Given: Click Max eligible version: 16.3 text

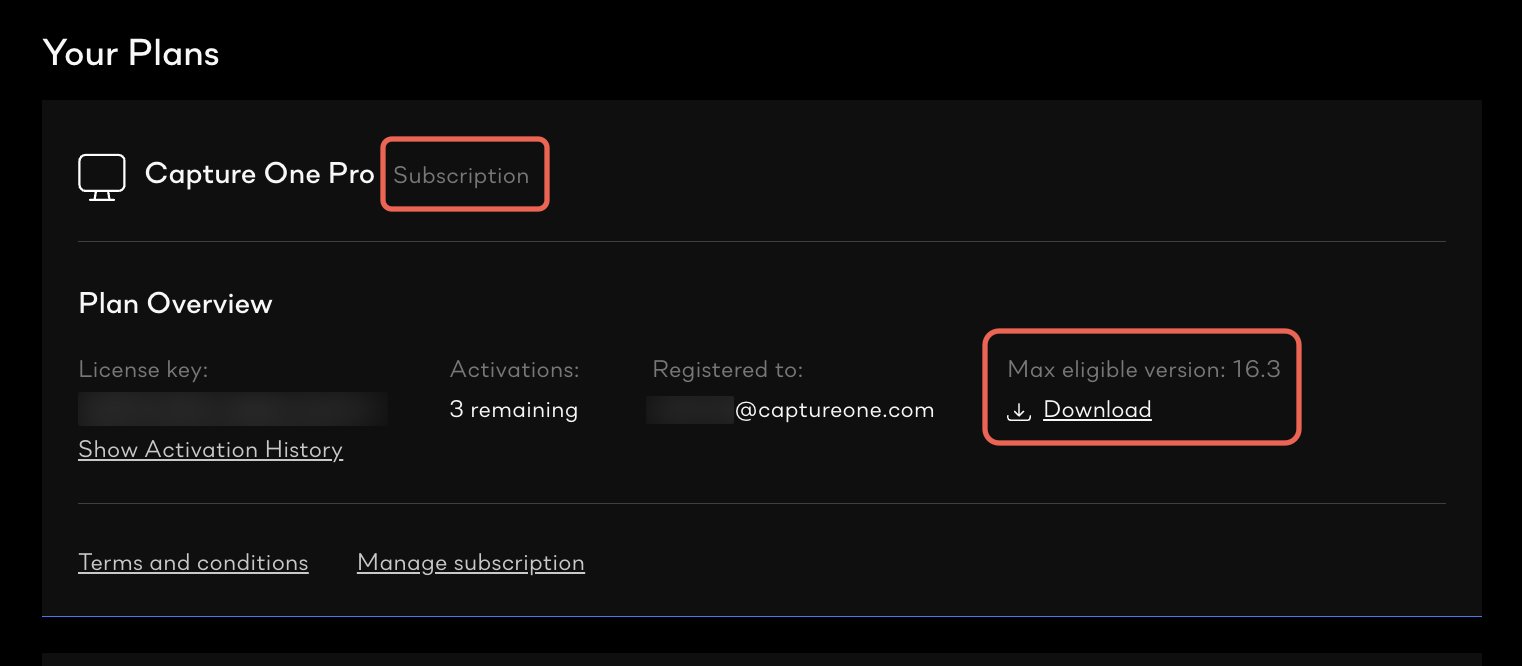Looking at the screenshot, I should [1144, 370].
